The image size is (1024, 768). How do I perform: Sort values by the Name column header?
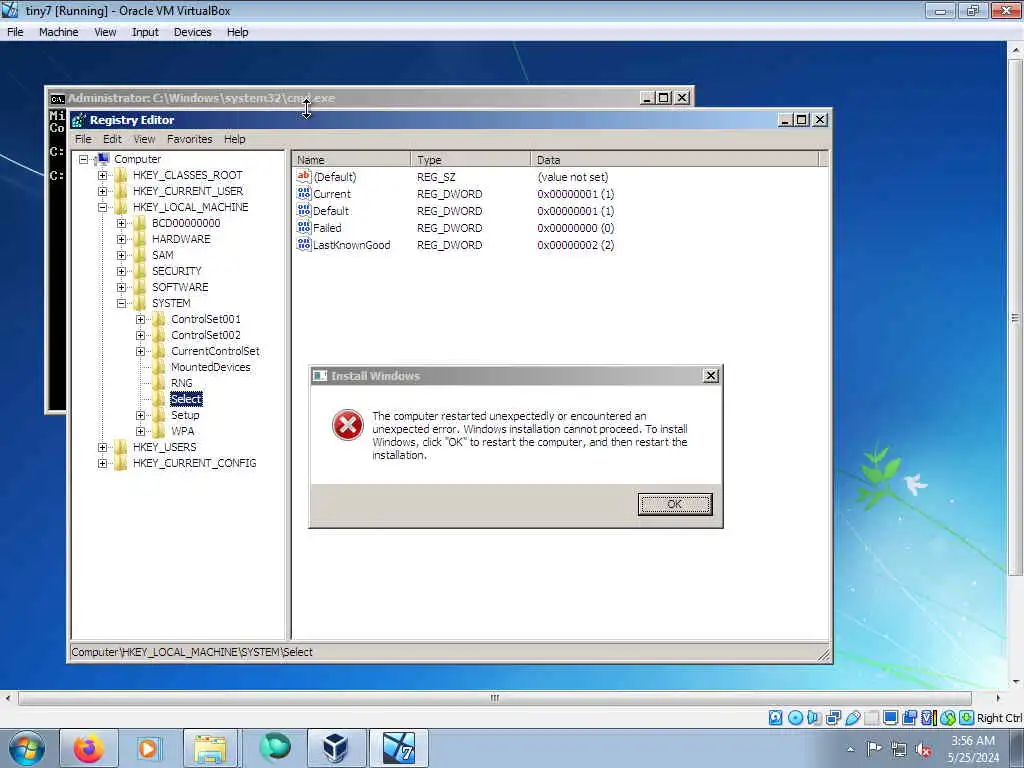pyautogui.click(x=351, y=159)
